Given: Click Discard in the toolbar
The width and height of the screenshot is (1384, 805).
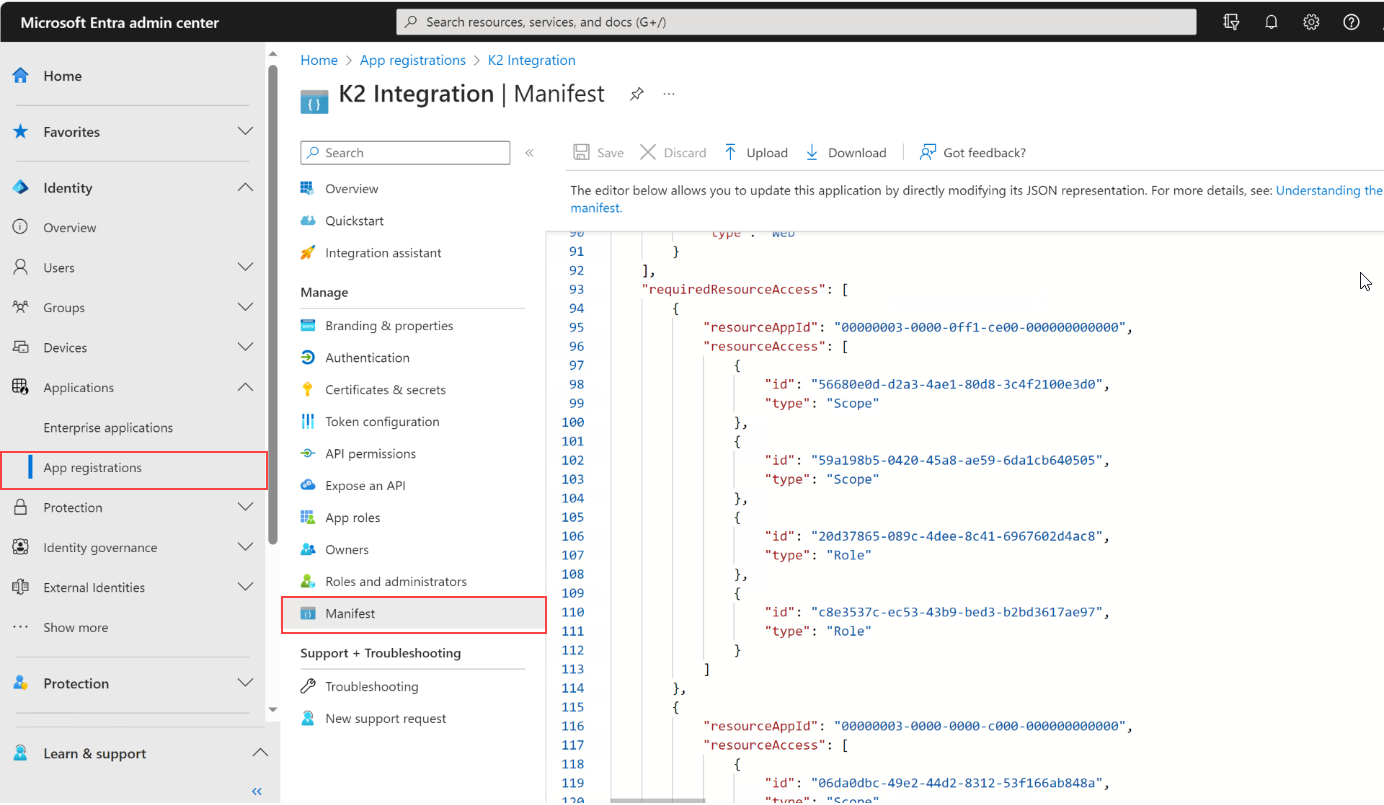Looking at the screenshot, I should point(673,153).
